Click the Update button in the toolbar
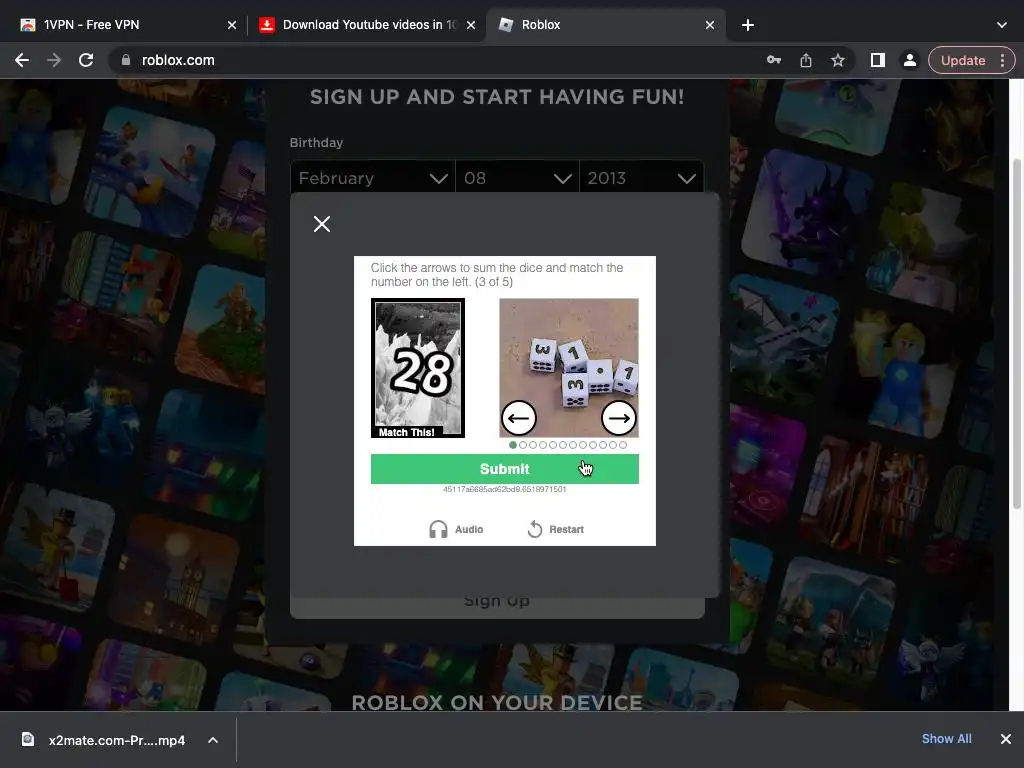 963,60
